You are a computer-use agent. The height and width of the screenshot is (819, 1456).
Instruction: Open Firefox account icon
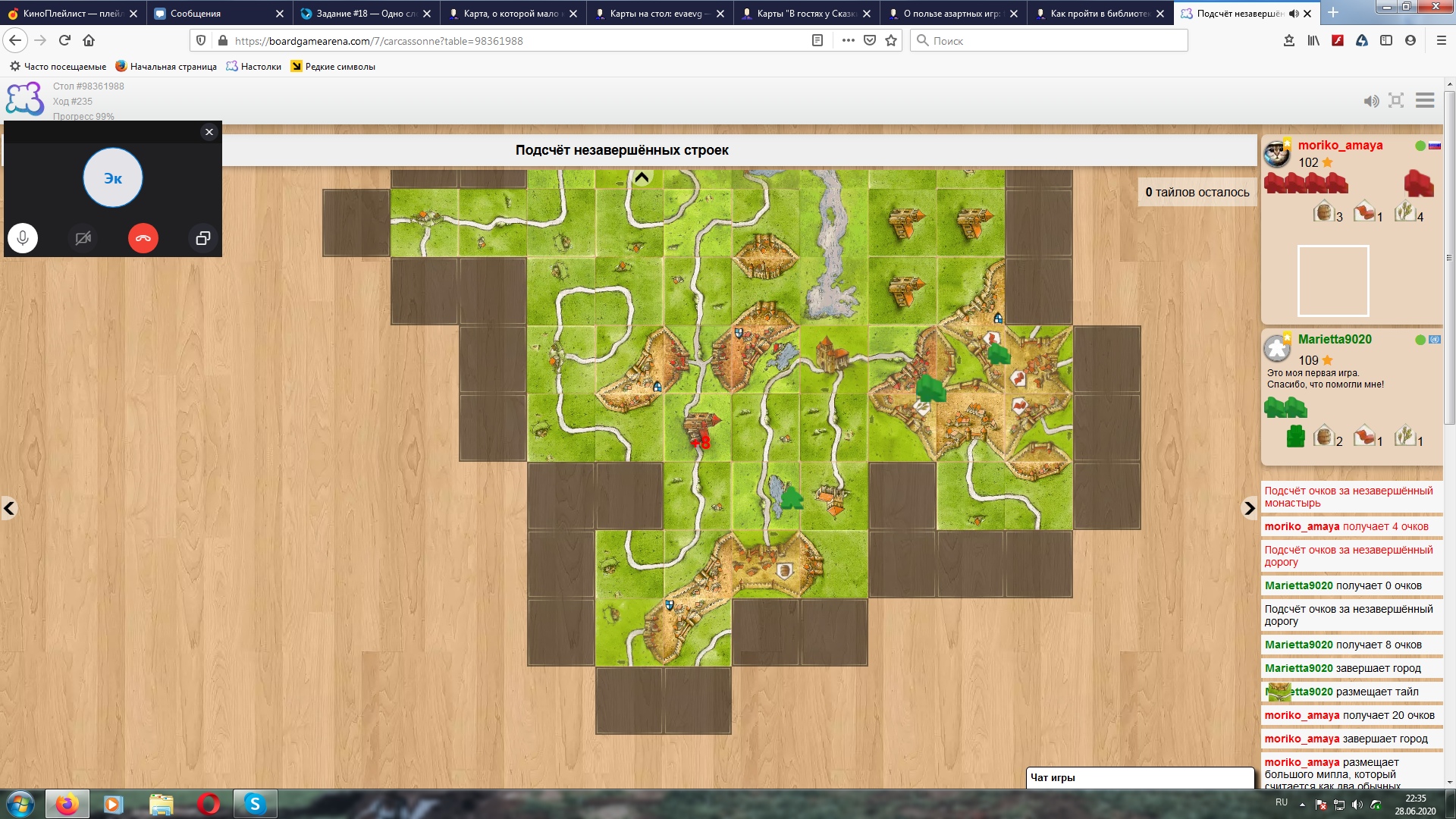pos(1410,41)
